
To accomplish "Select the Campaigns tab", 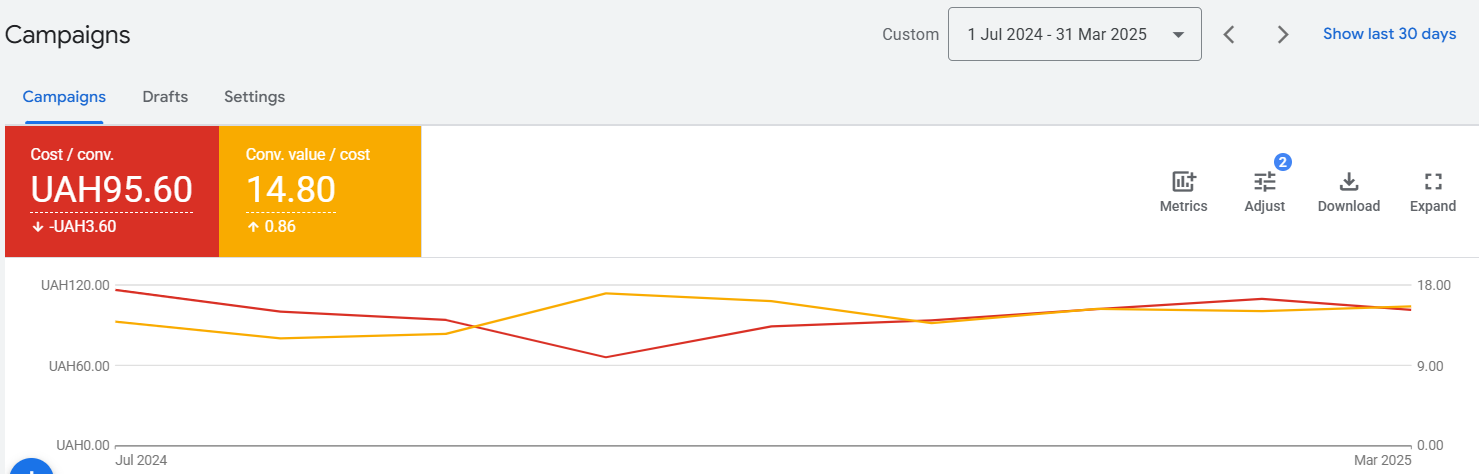I will point(64,97).
